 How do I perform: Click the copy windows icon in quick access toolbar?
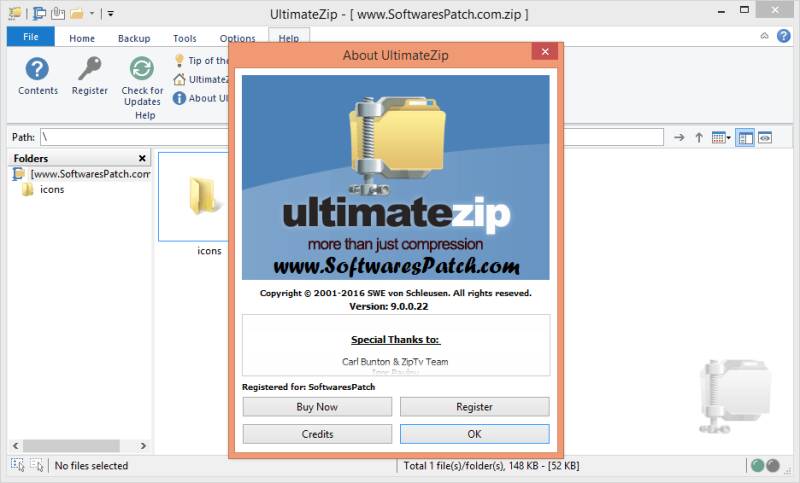39,13
